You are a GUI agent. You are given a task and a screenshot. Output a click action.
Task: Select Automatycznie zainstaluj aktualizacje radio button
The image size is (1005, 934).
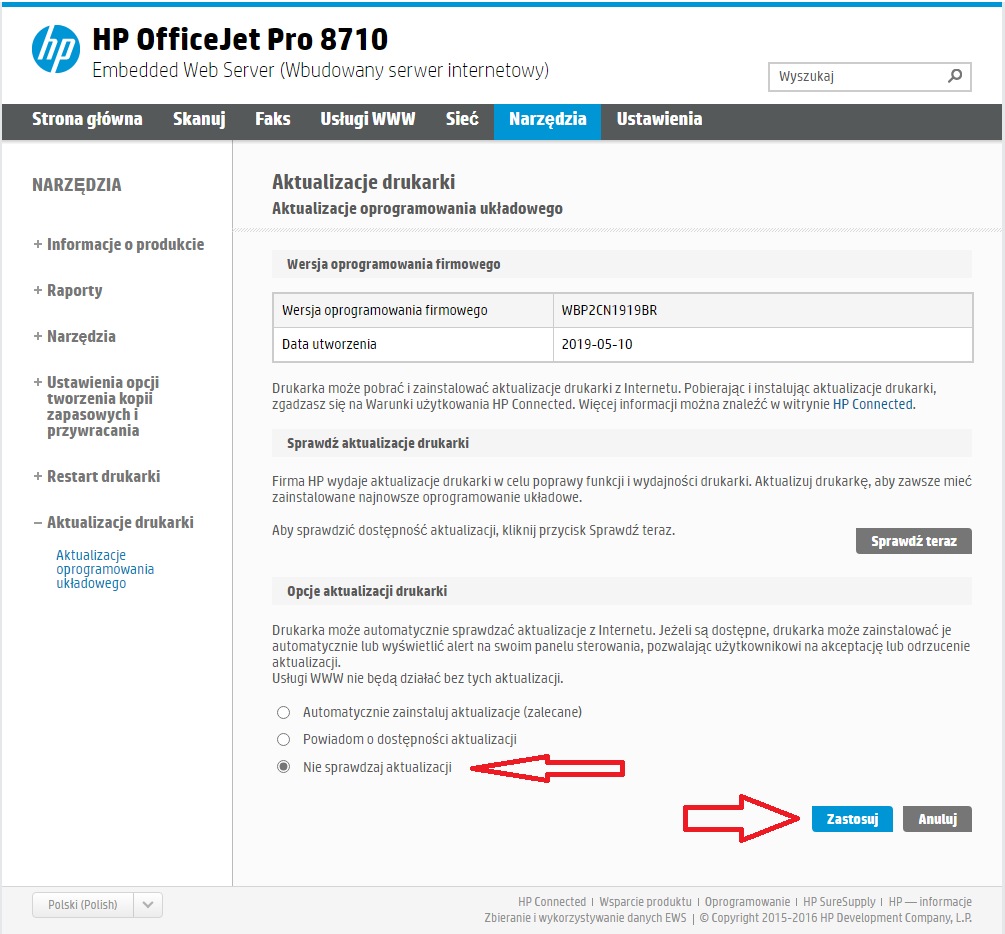point(283,713)
